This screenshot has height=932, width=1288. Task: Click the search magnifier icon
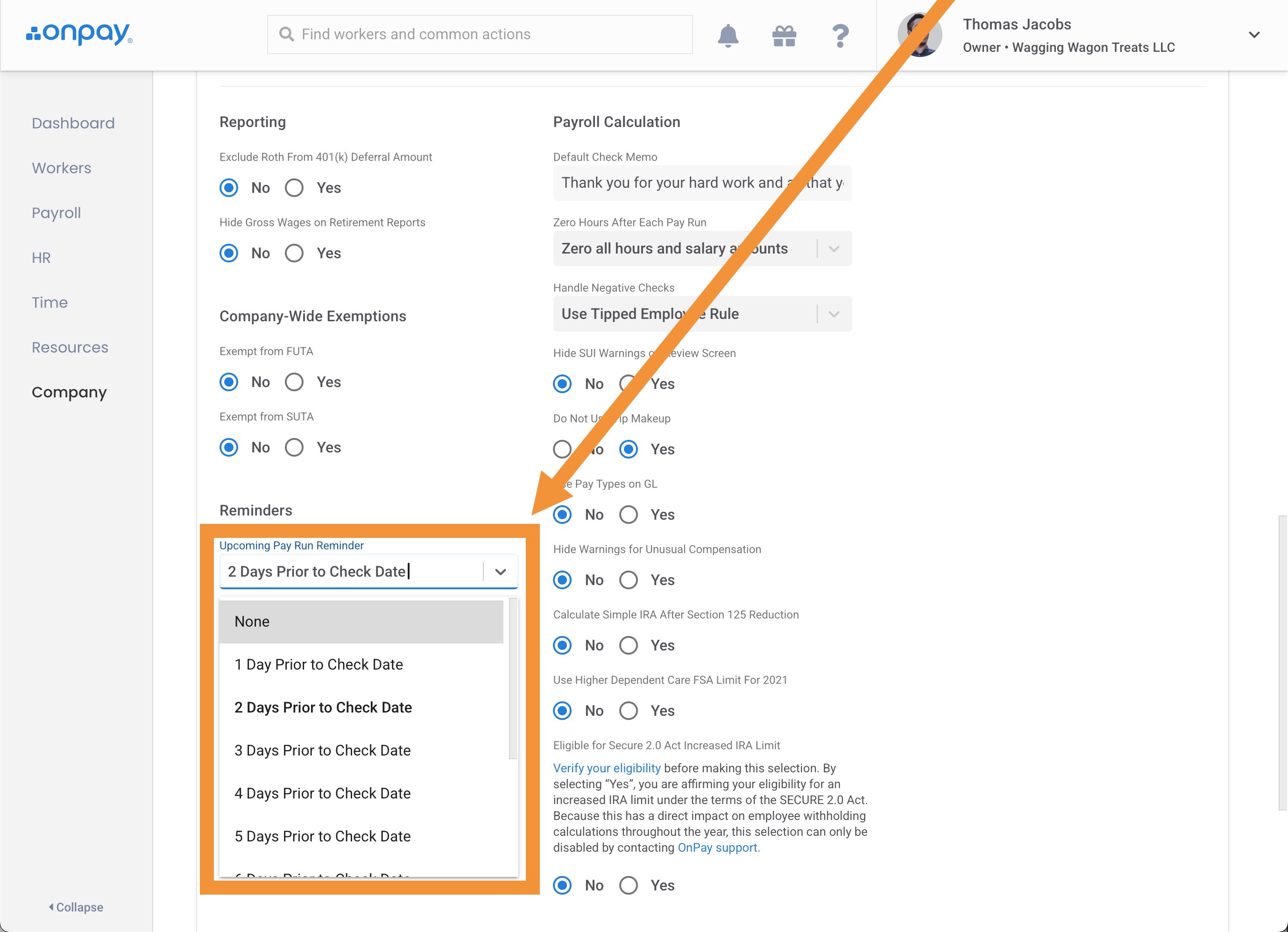[287, 35]
